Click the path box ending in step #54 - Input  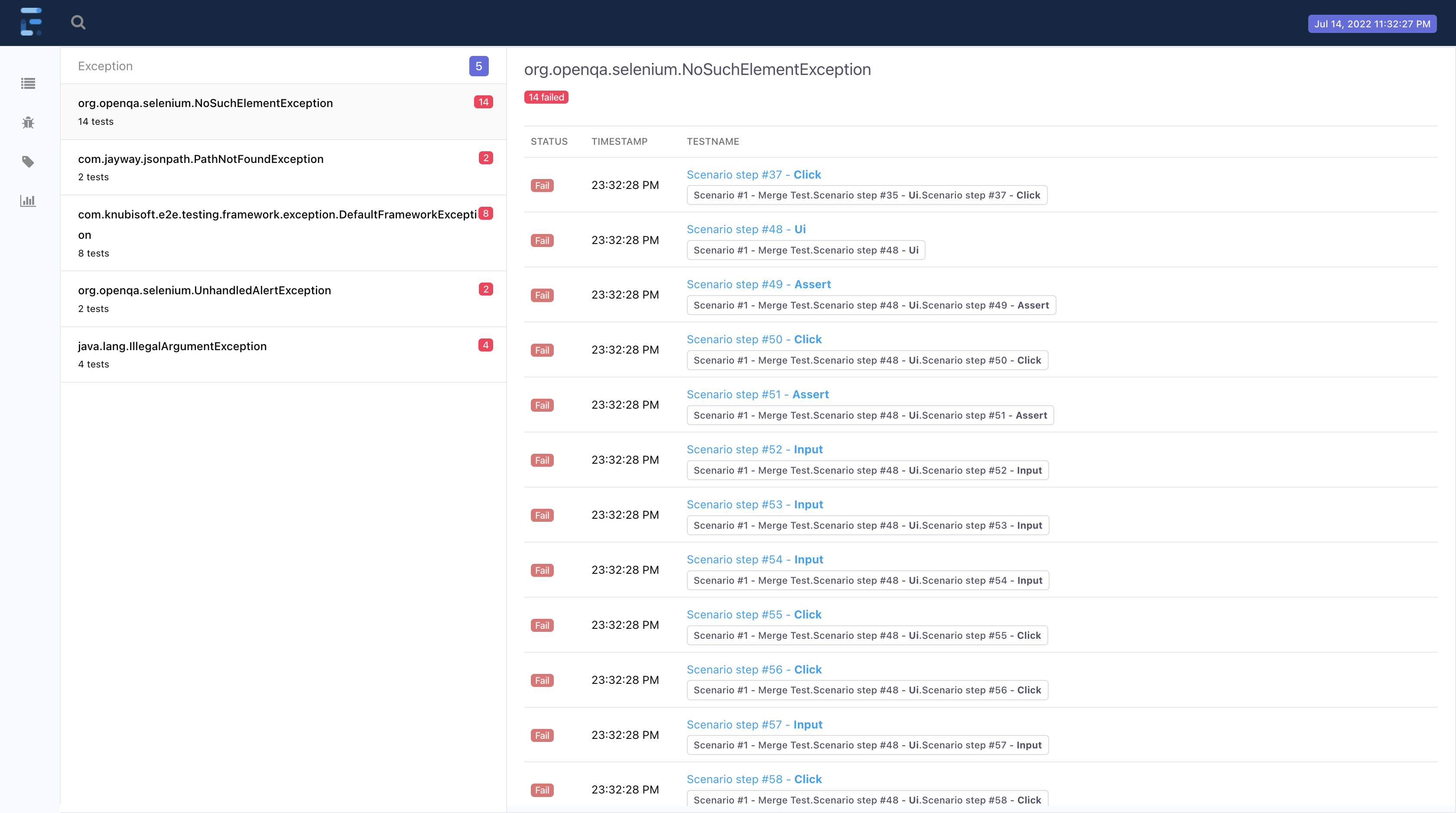[868, 581]
